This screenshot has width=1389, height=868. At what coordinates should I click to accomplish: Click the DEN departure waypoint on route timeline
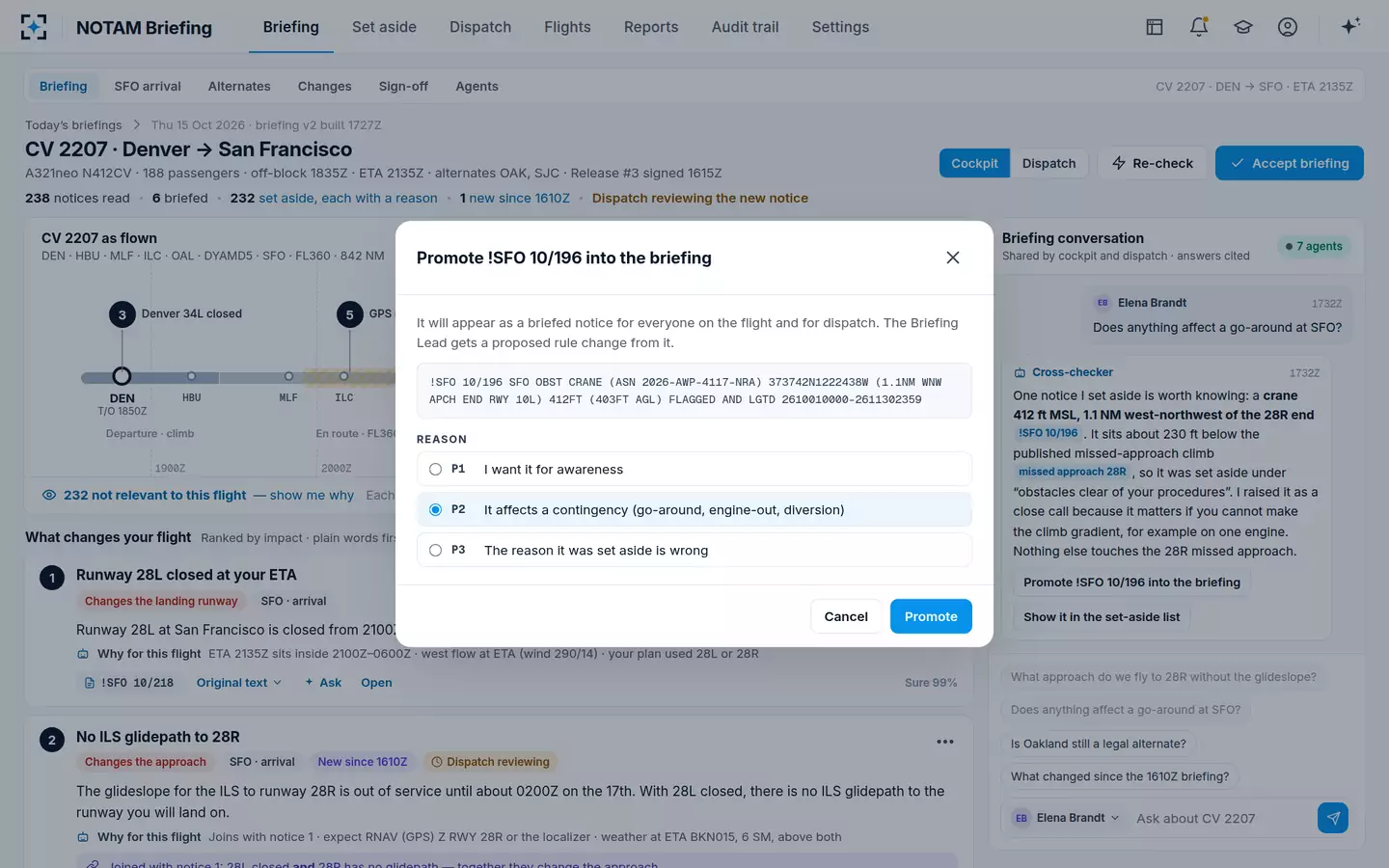click(x=122, y=376)
